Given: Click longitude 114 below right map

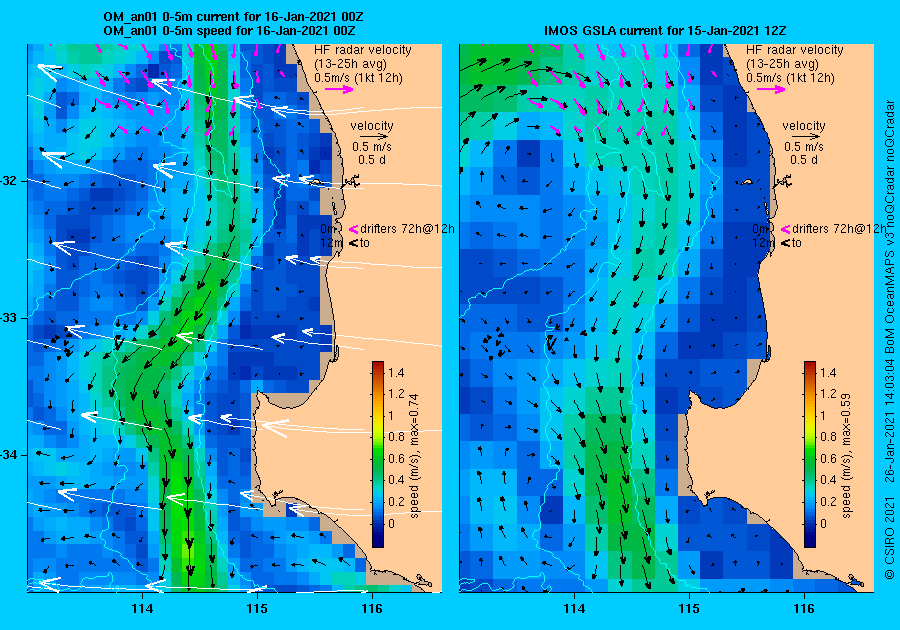Looking at the screenshot, I should [x=574, y=609].
